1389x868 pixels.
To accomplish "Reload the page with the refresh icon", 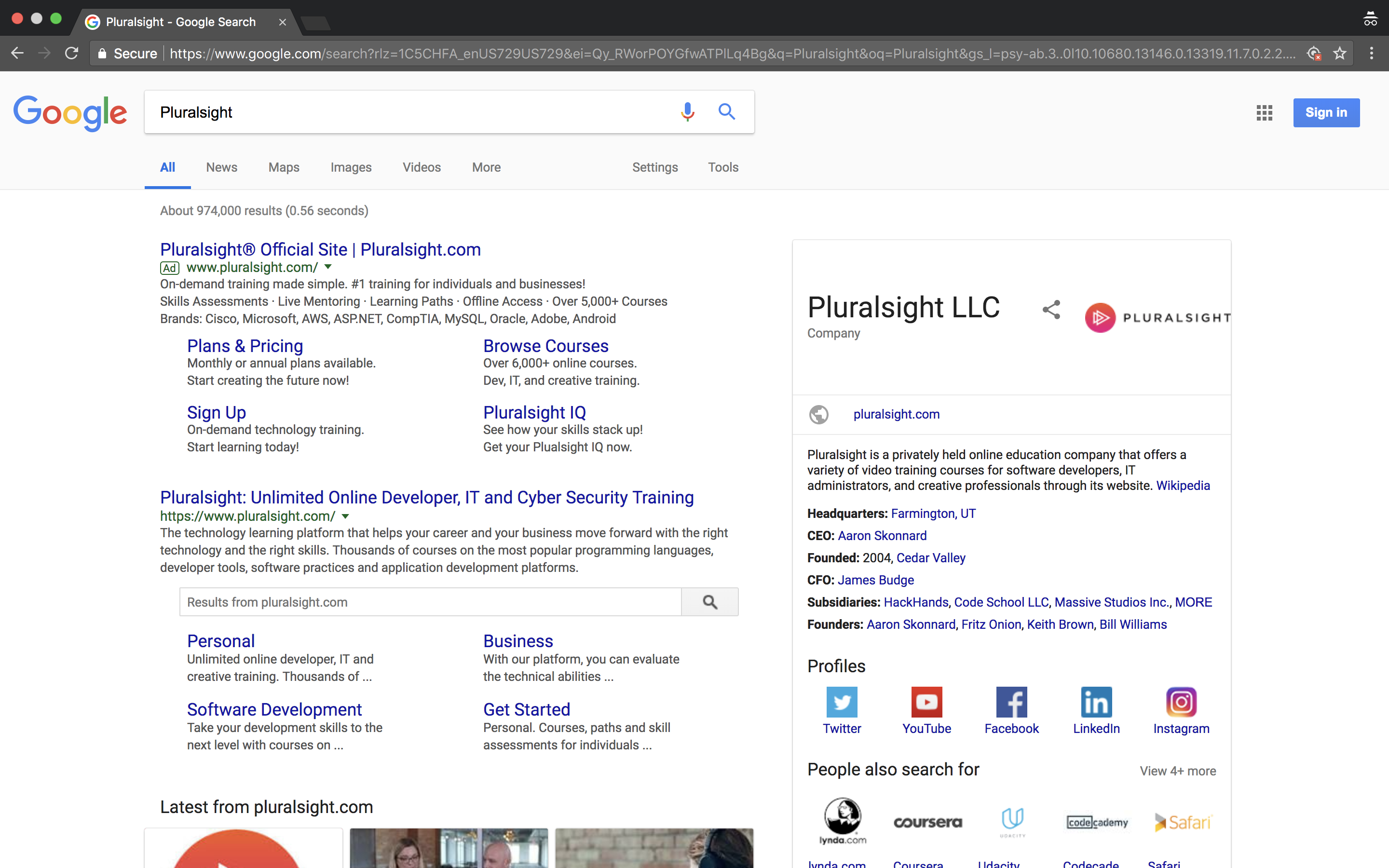I will 71,54.
